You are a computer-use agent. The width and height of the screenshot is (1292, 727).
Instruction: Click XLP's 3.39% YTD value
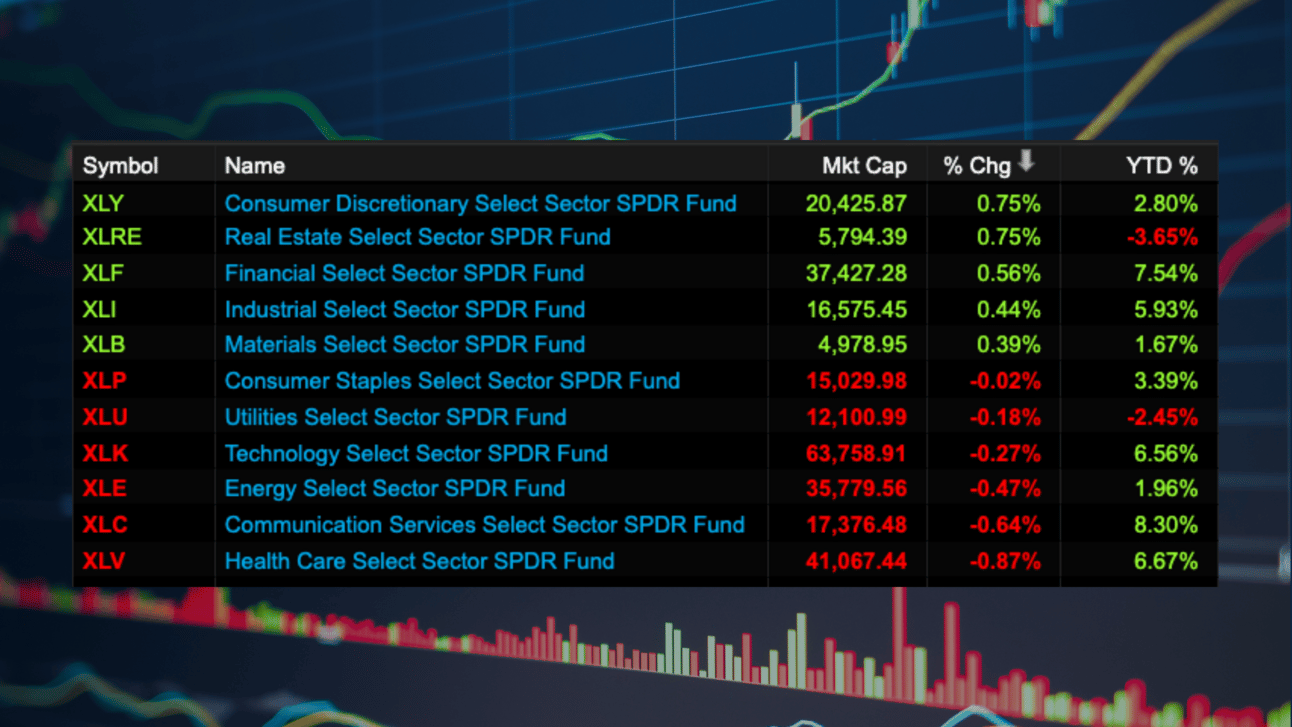(1165, 381)
